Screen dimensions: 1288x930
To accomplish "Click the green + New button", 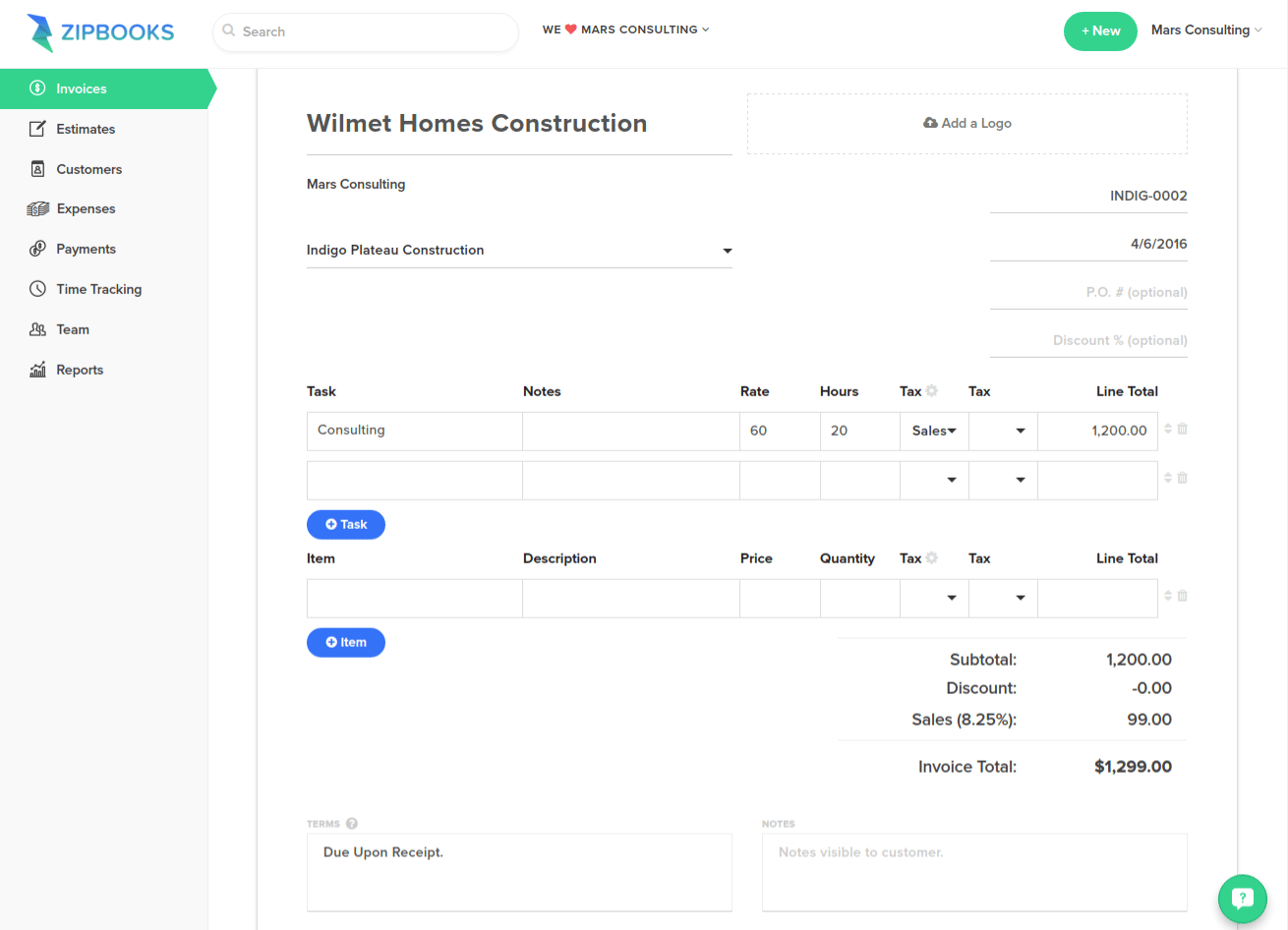I will pyautogui.click(x=1100, y=31).
